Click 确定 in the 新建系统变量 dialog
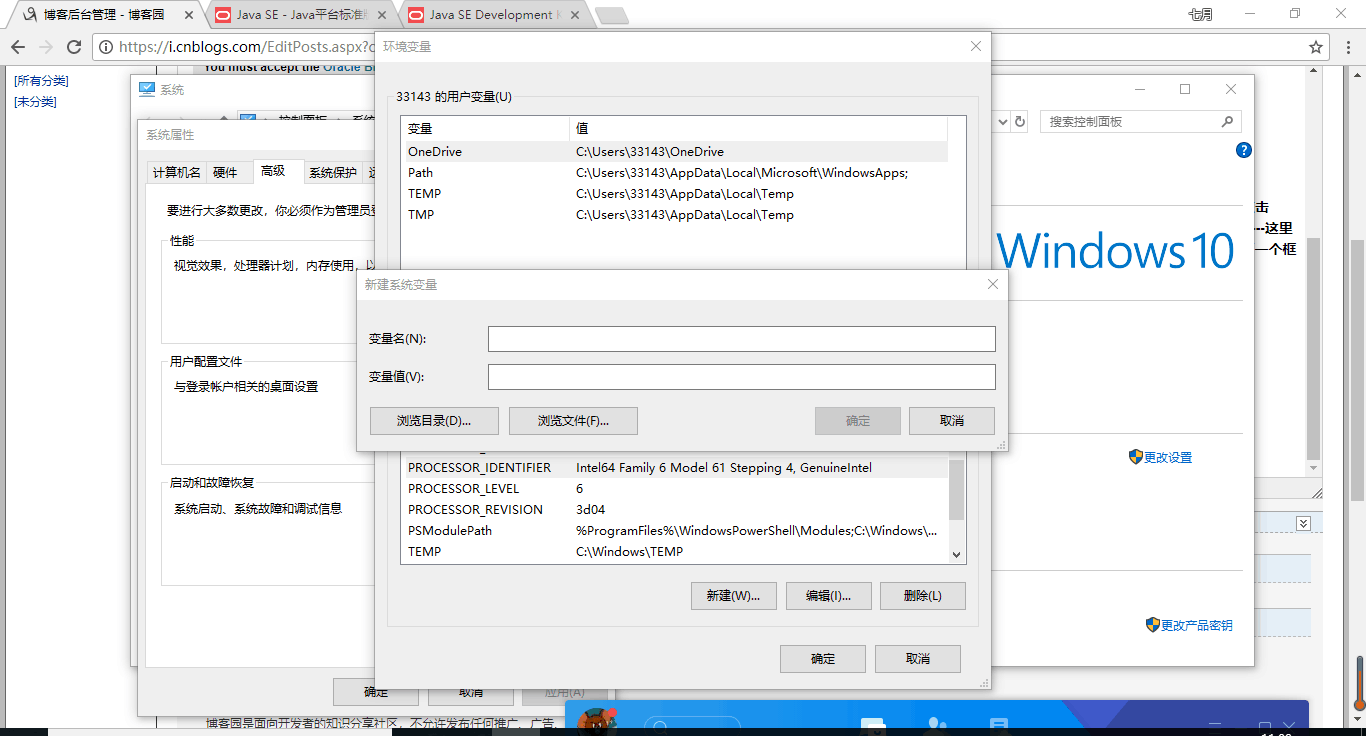This screenshot has height=736, width=1366. coord(858,421)
